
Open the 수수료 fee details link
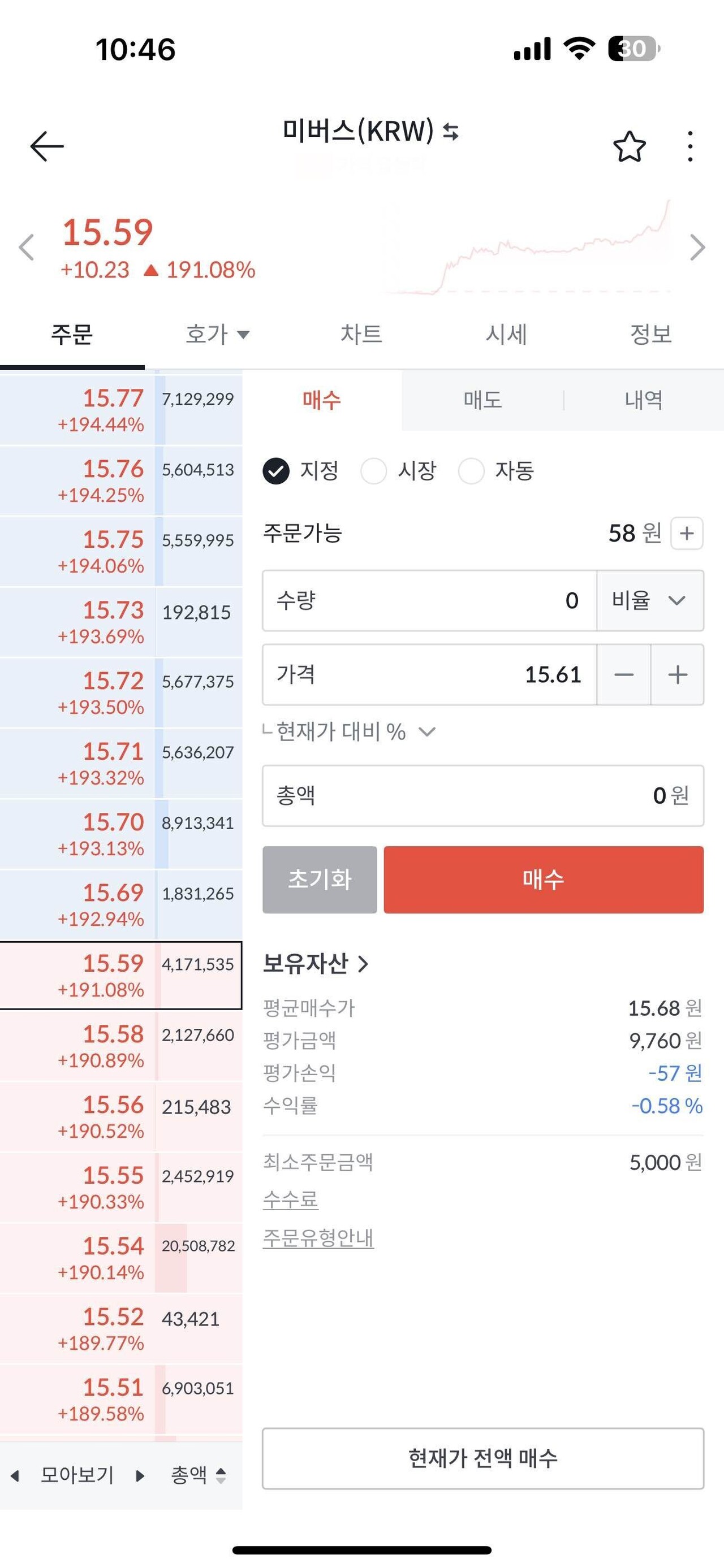292,1199
